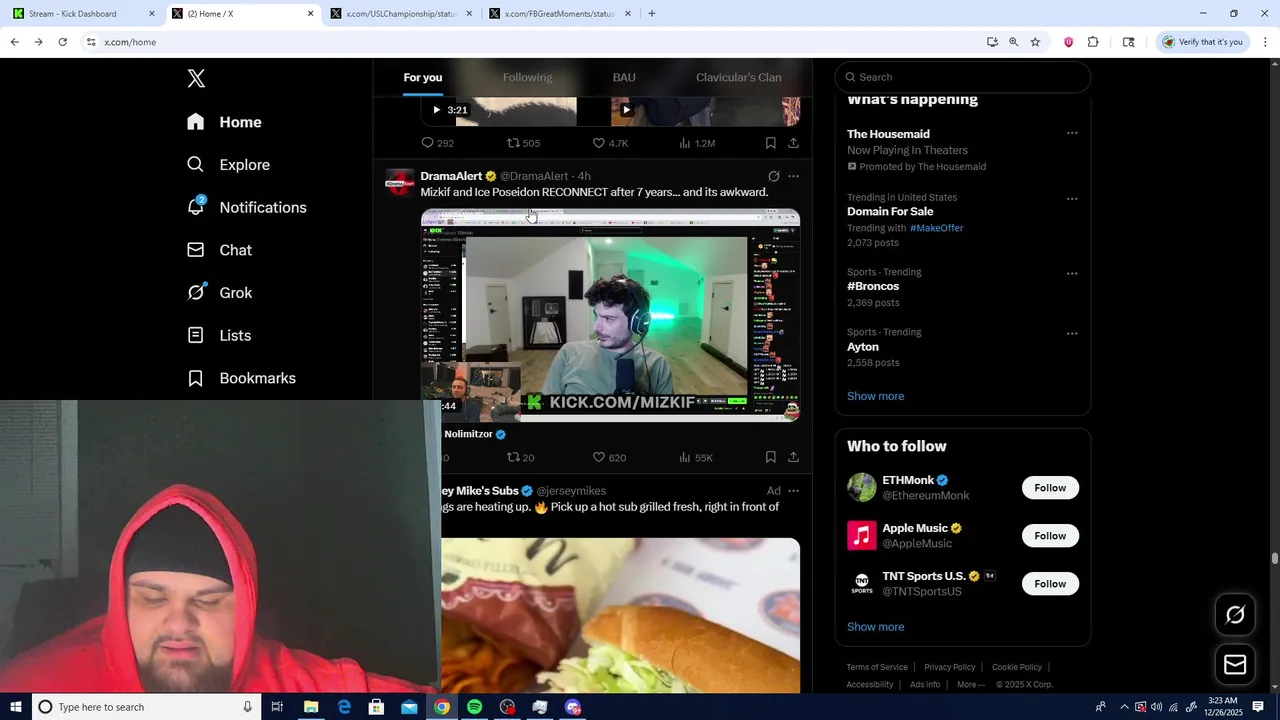Show more in Who to follow

(x=875, y=627)
